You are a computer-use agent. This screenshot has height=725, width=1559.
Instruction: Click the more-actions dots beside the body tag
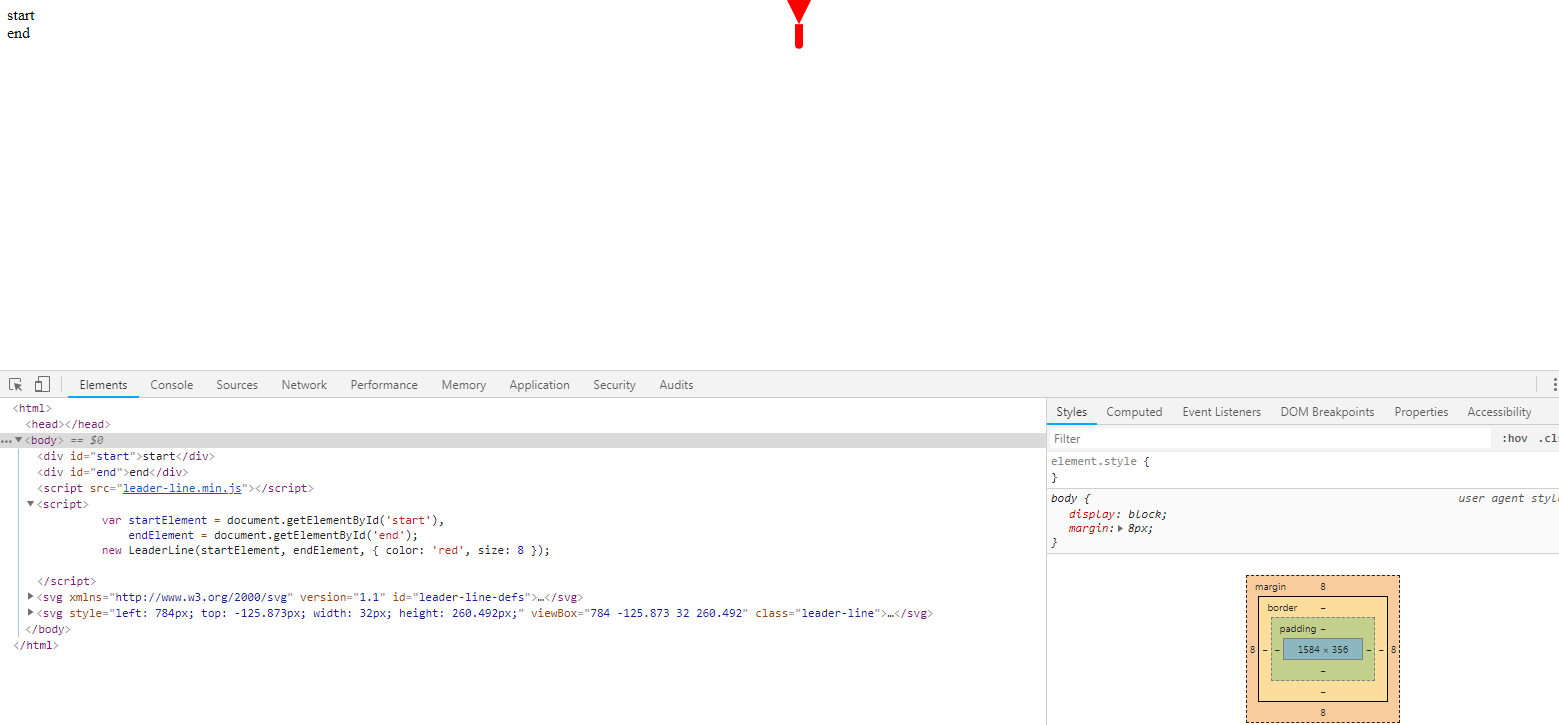[x=7, y=440]
